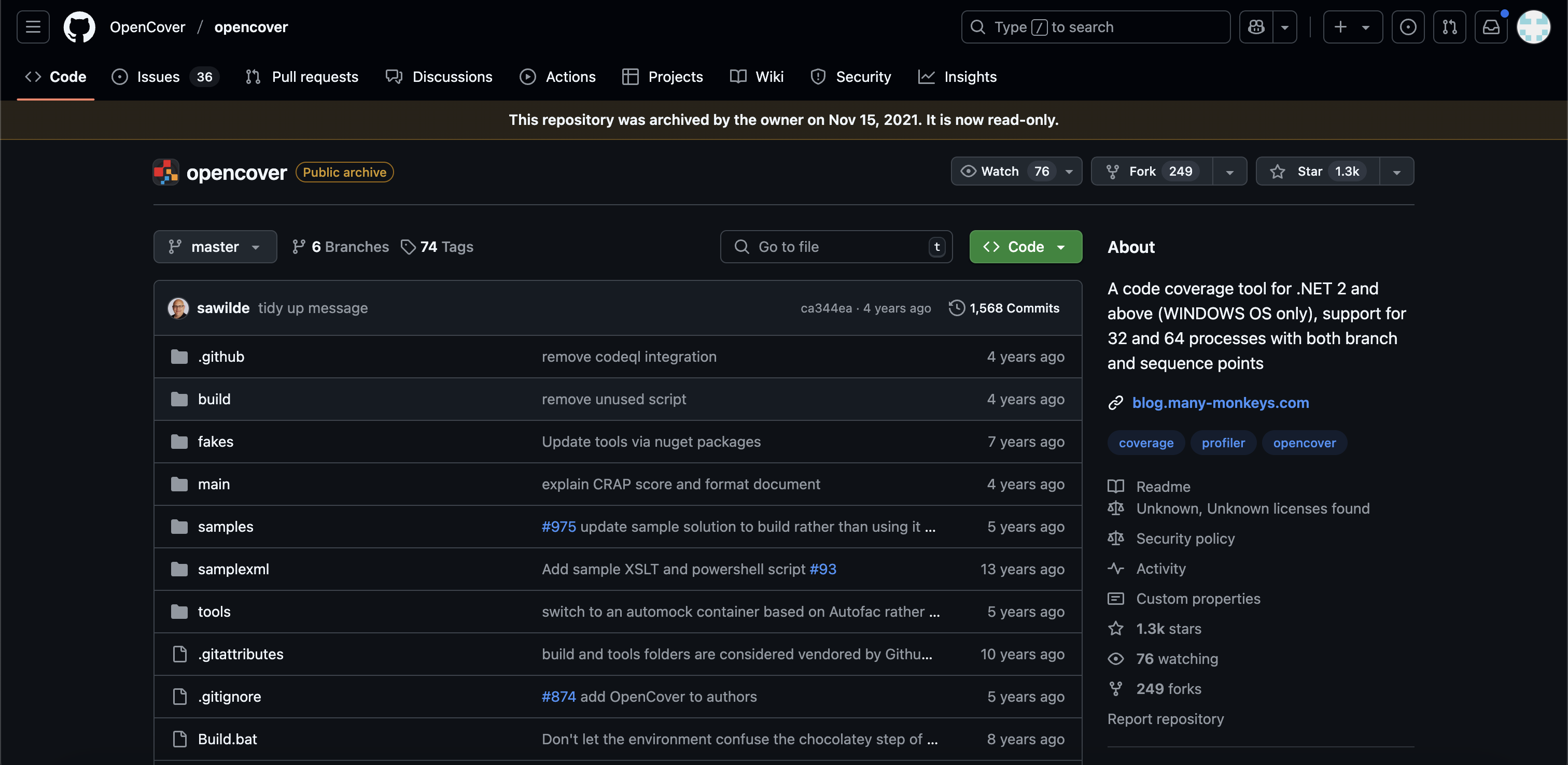The width and height of the screenshot is (1568, 765).
Task: Open the .gitattributes file
Action: (241, 654)
